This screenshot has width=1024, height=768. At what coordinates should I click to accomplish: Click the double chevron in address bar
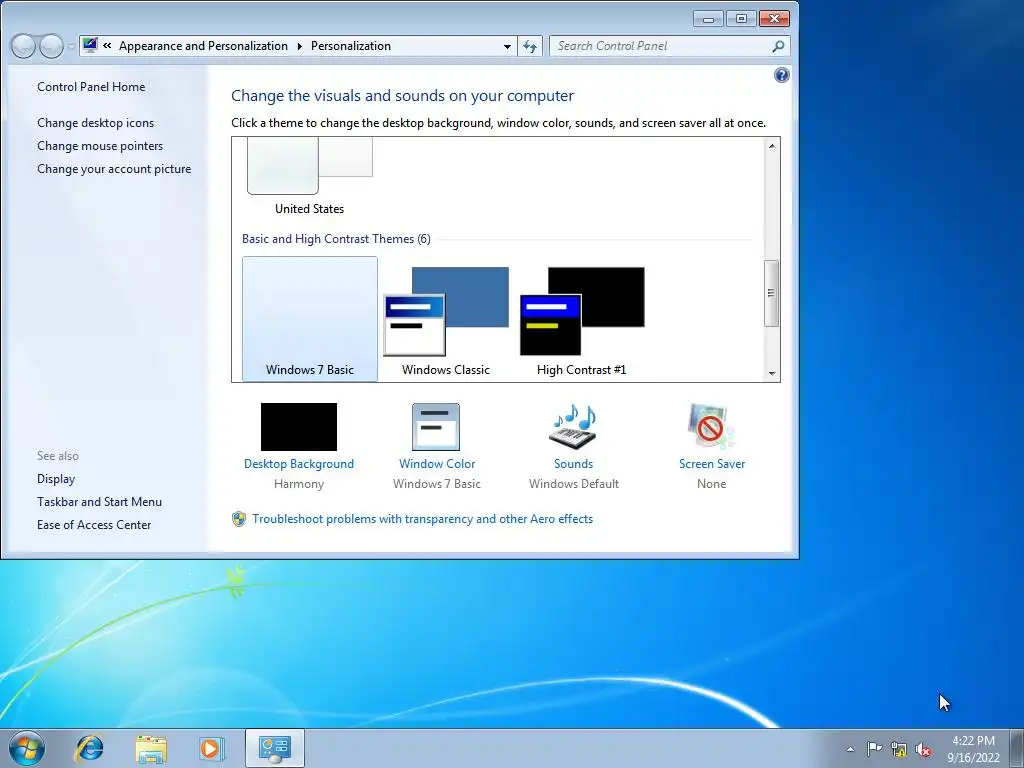(x=107, y=46)
